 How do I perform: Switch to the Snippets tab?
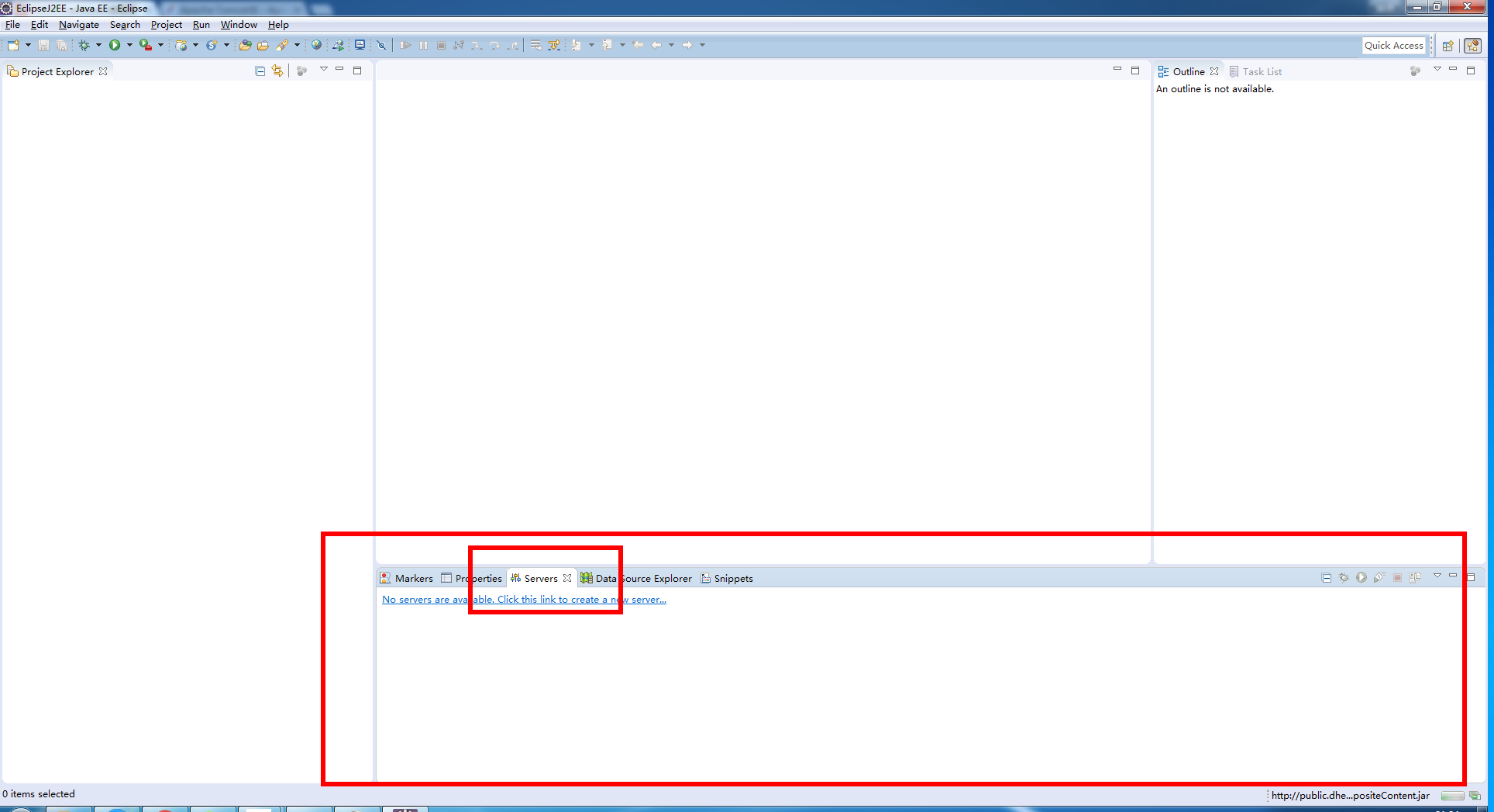pos(727,578)
